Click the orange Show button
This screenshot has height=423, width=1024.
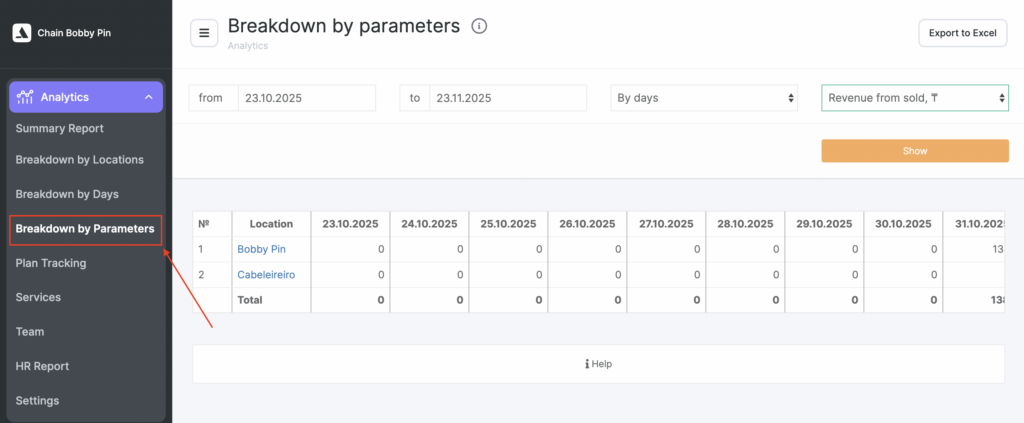[914, 151]
